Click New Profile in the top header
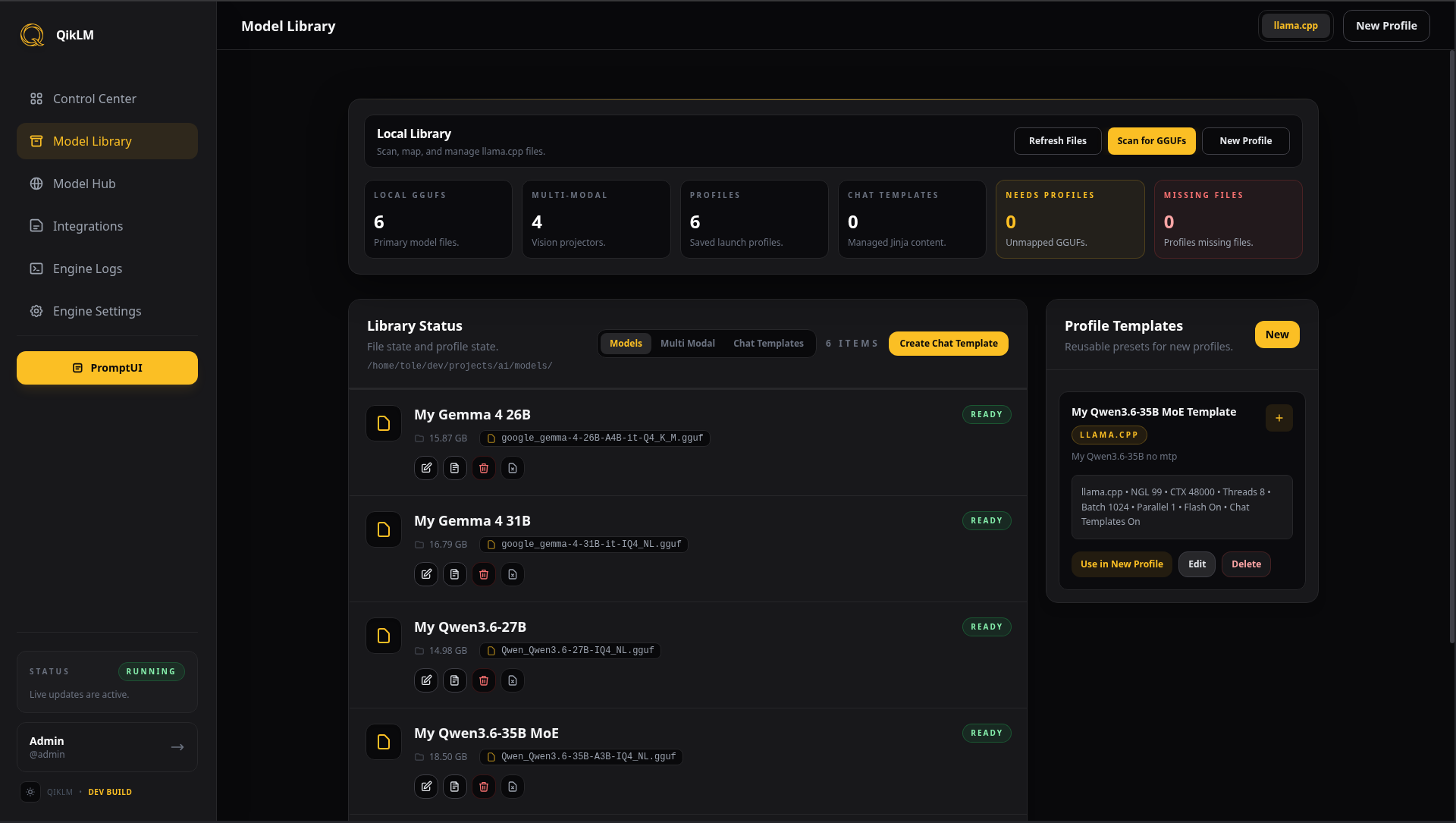The height and width of the screenshot is (823, 1456). [x=1386, y=26]
